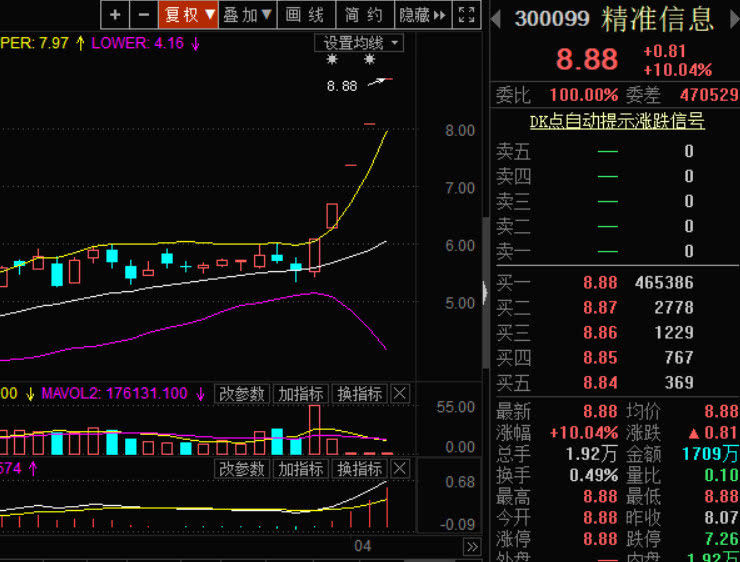Screen dimensions: 740x562
Task: Open the DK点自动提示涨跌信号 link
Action: [616, 121]
